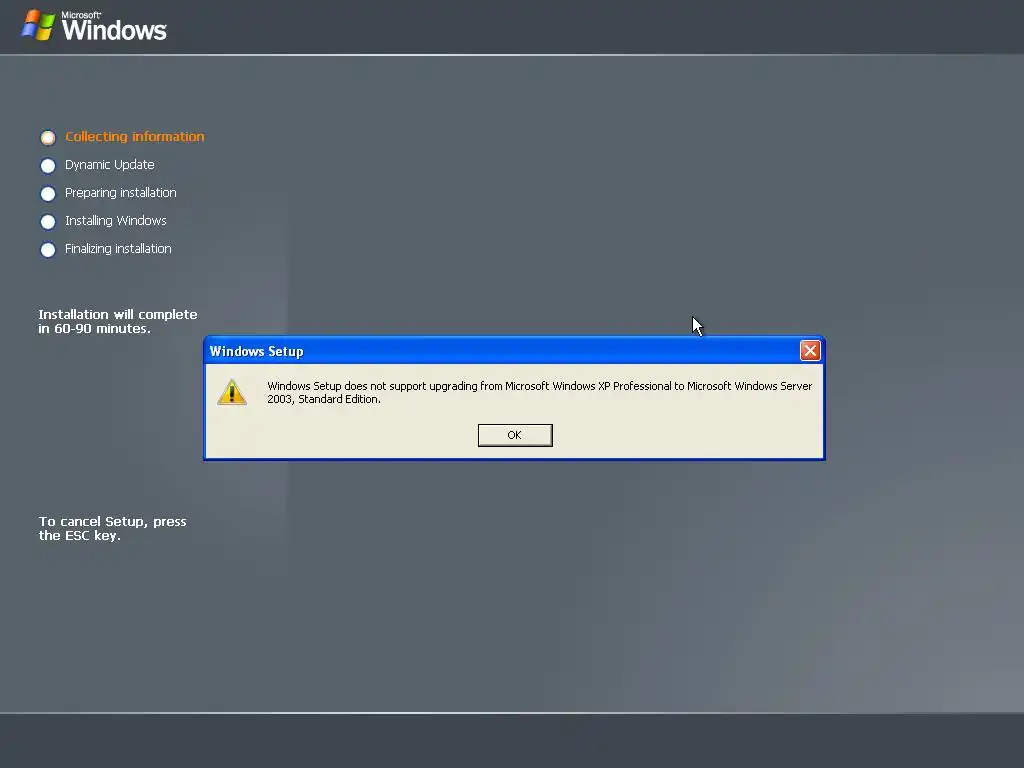Image resolution: width=1024 pixels, height=768 pixels.
Task: Close the Windows Setup dialog with the X
Action: (810, 351)
